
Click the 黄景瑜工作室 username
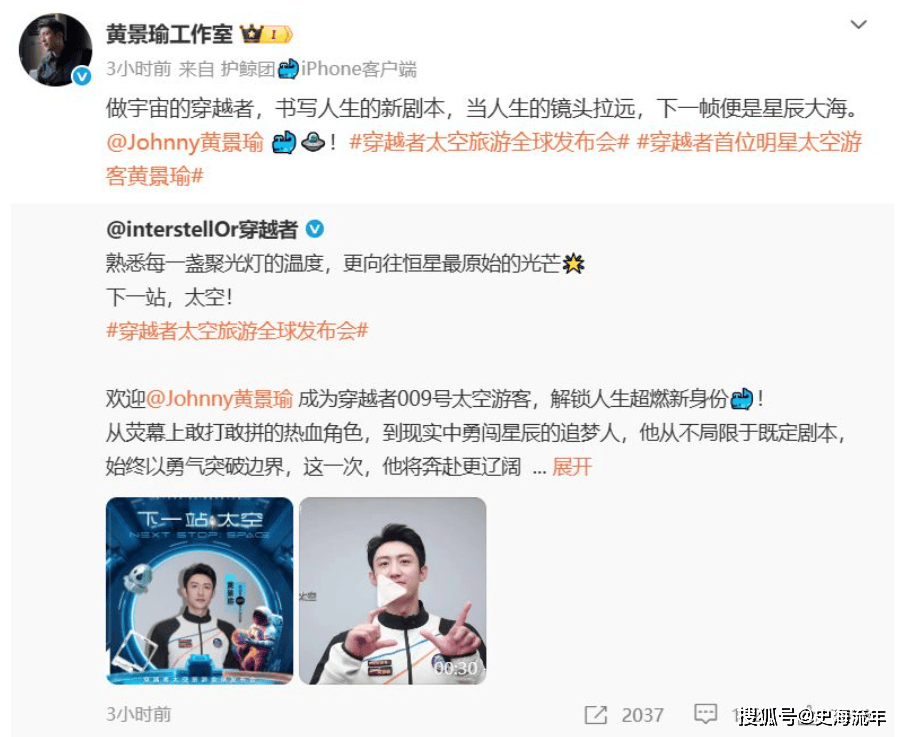tap(169, 34)
